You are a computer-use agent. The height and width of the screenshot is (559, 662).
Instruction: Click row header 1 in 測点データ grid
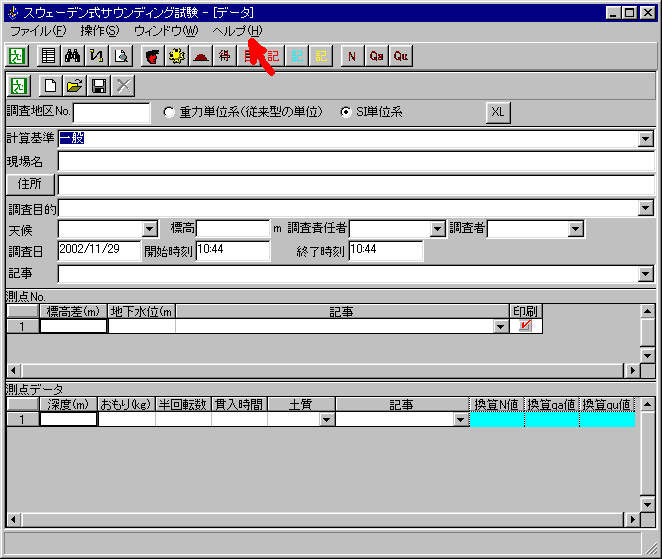click(22, 420)
